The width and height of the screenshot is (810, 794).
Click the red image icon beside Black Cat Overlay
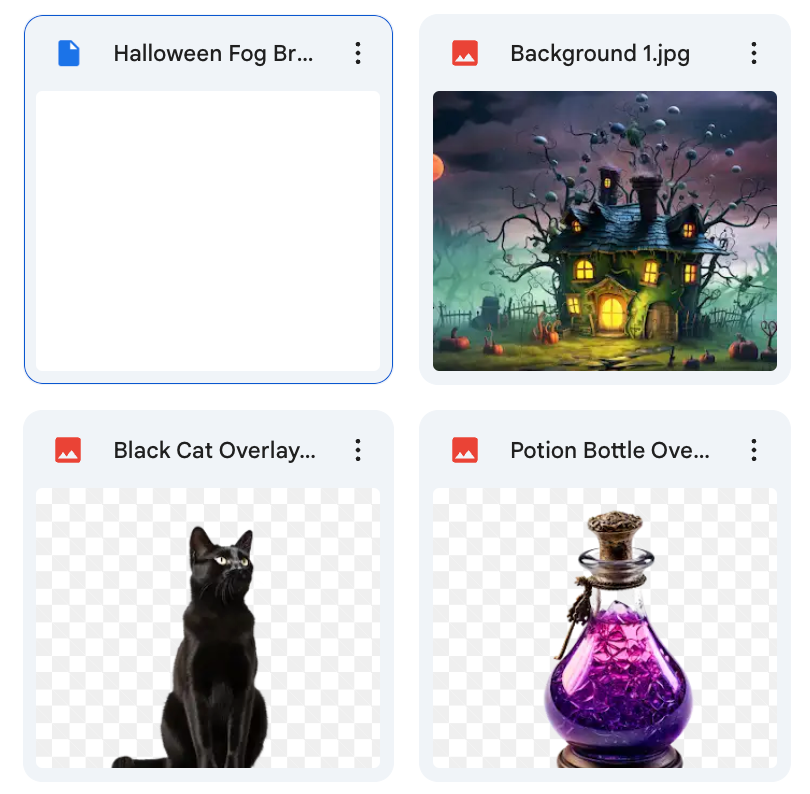coord(68,450)
